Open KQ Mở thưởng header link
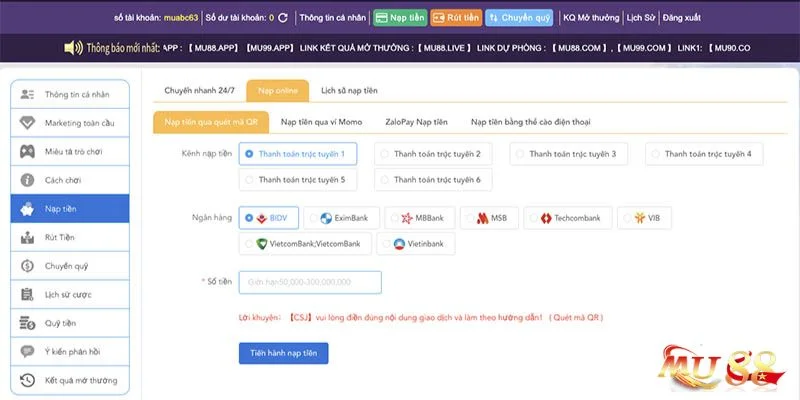800x400 pixels. pyautogui.click(x=591, y=18)
